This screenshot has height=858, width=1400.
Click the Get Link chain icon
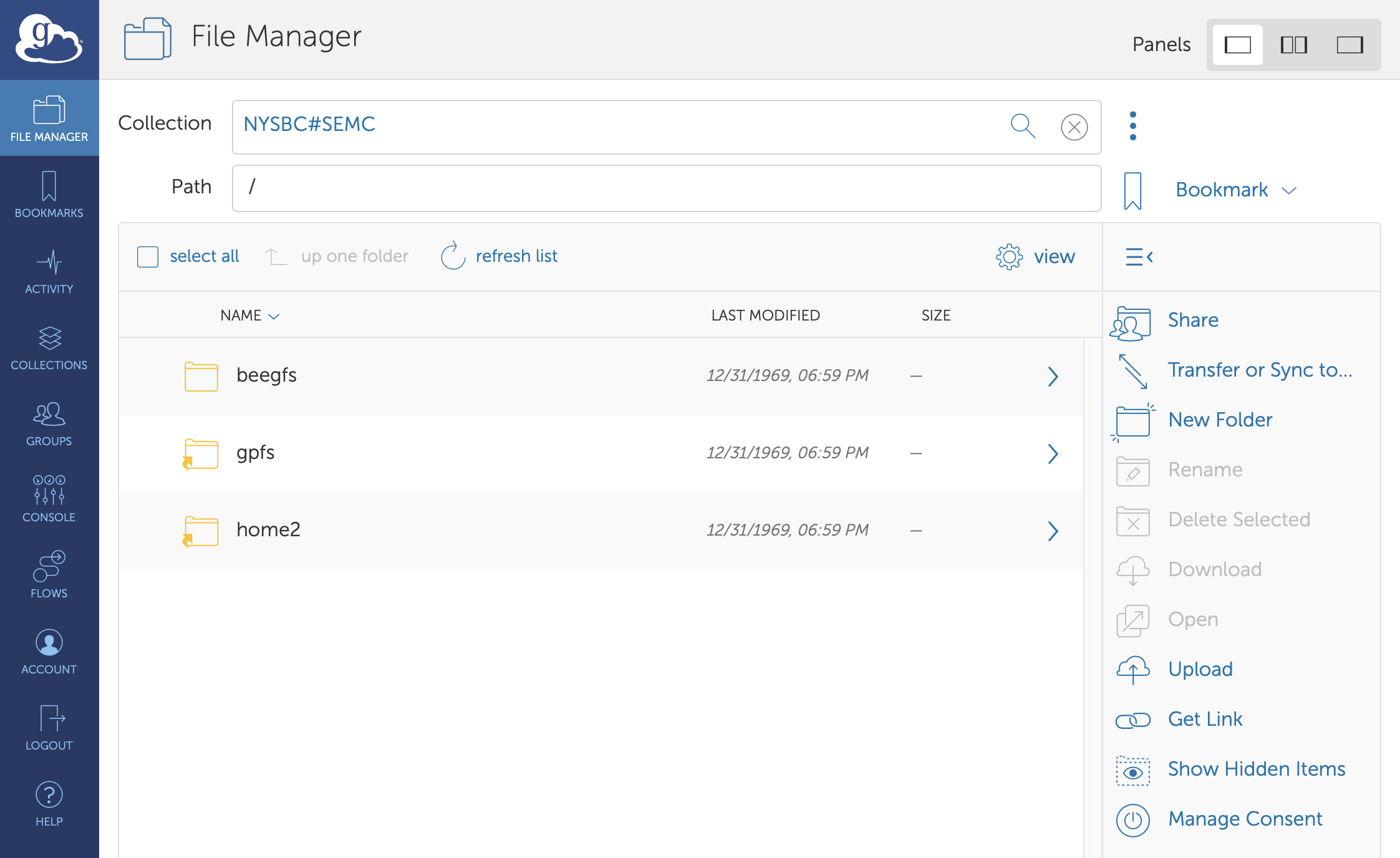pyautogui.click(x=1132, y=720)
